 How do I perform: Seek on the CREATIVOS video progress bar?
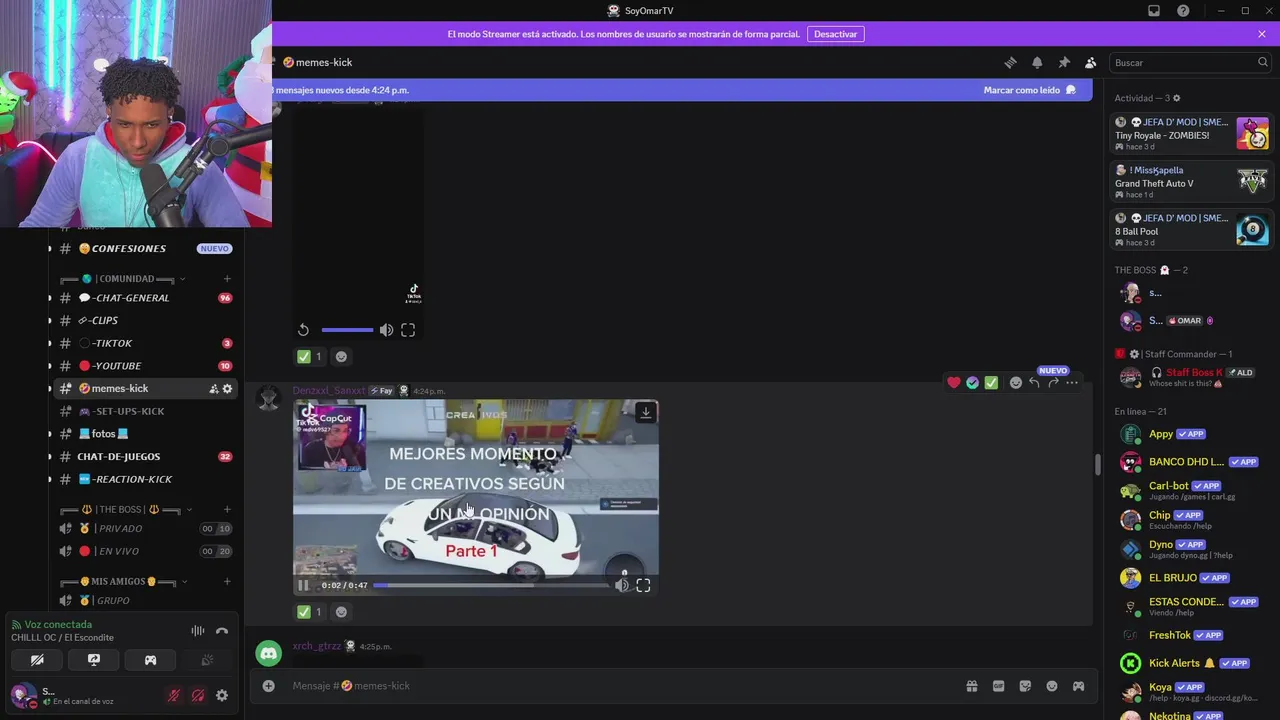point(491,585)
